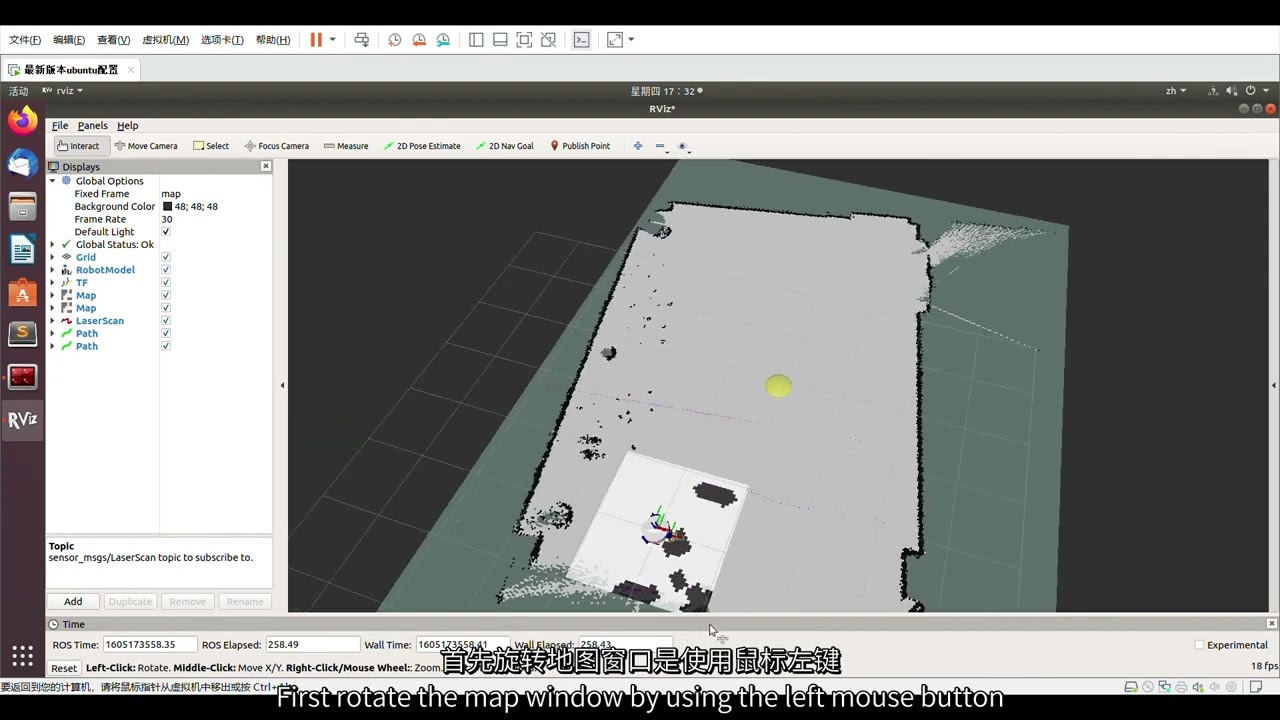The height and width of the screenshot is (720, 1280).
Task: Activate the 2D Pose Estimate tool
Action: (422, 146)
